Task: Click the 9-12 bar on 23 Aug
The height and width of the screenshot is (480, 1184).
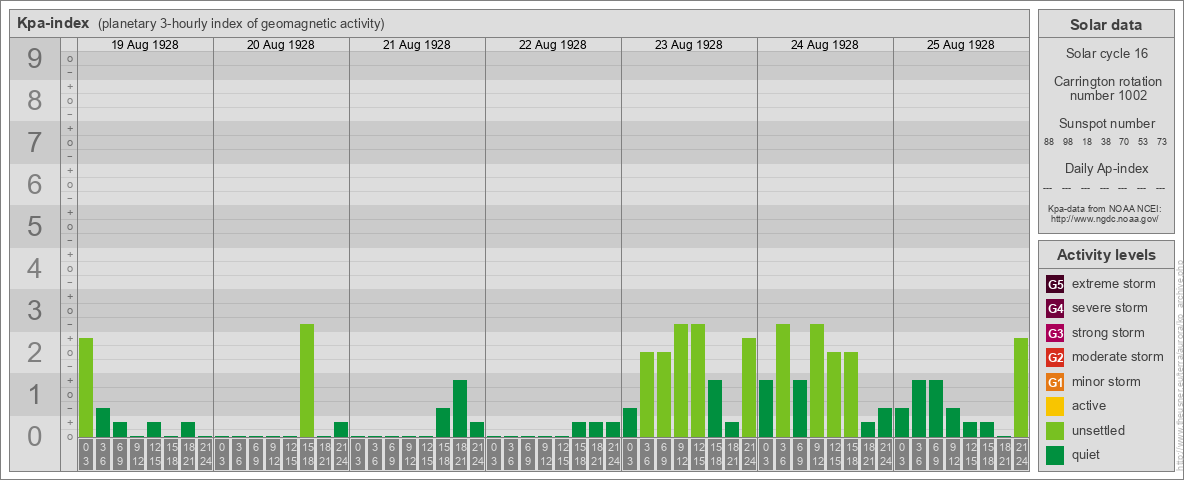Action: pyautogui.click(x=681, y=380)
